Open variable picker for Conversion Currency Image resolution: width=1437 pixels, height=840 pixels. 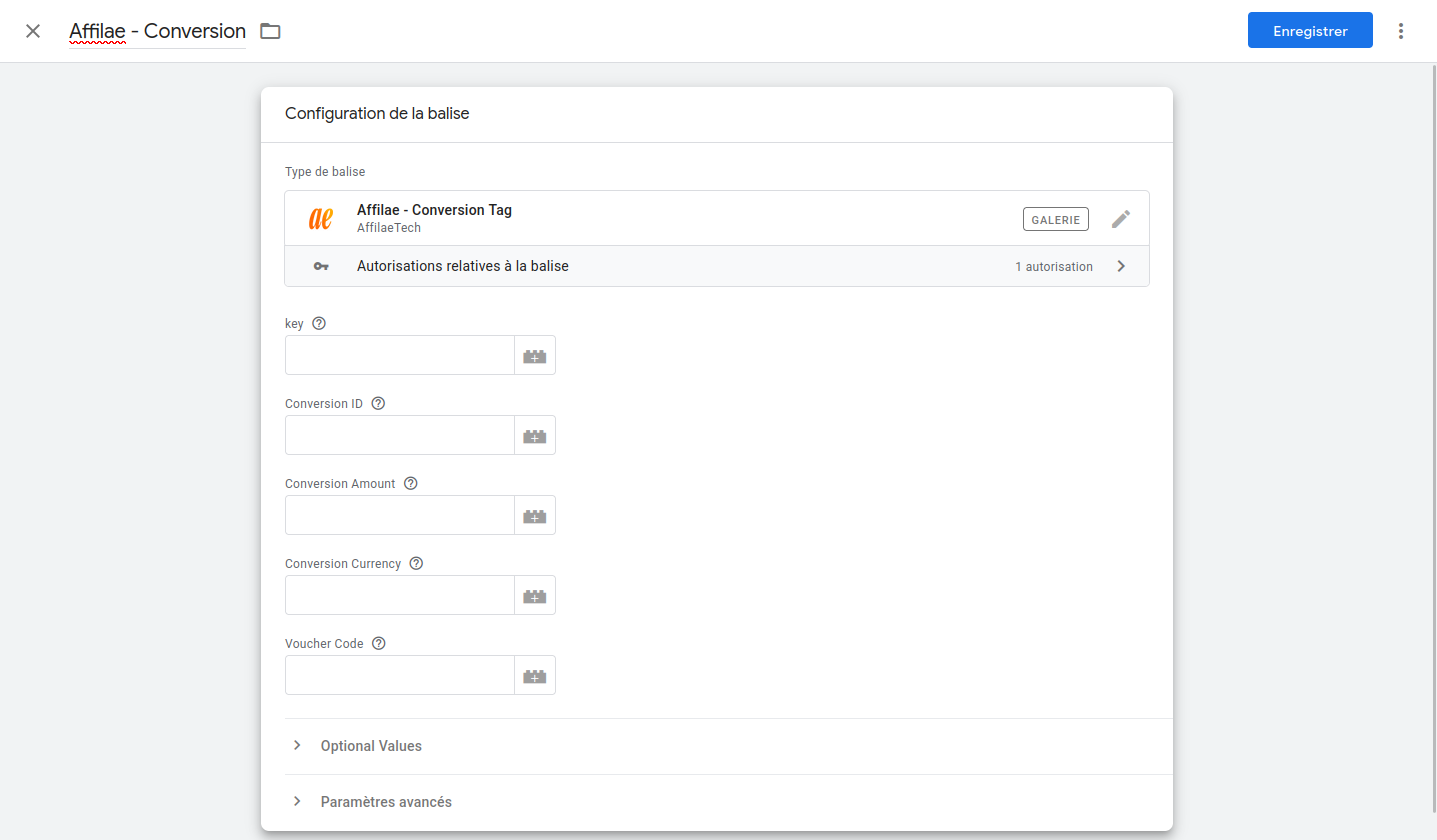click(x=535, y=596)
